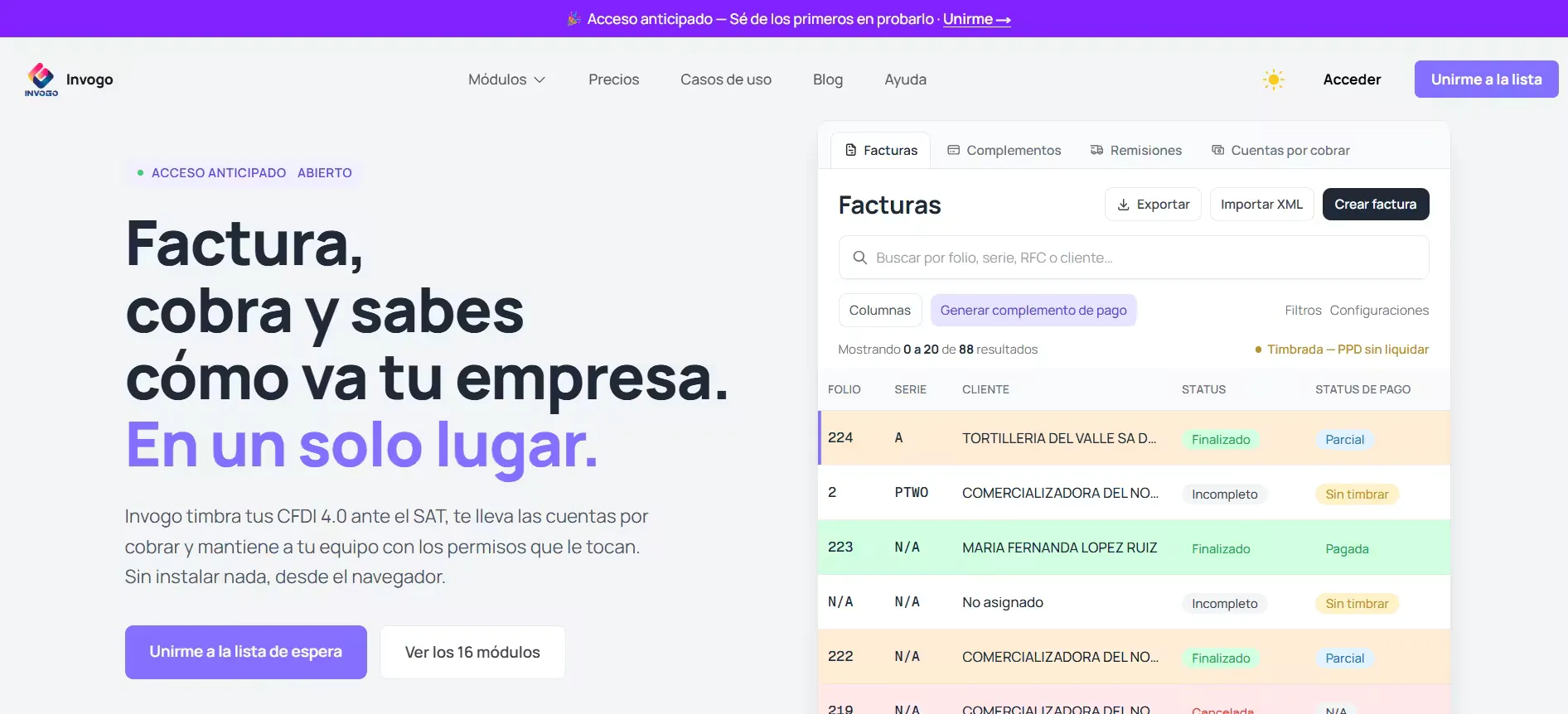Click the Complementos tab icon
The height and width of the screenshot is (714, 1568).
pyautogui.click(x=953, y=150)
